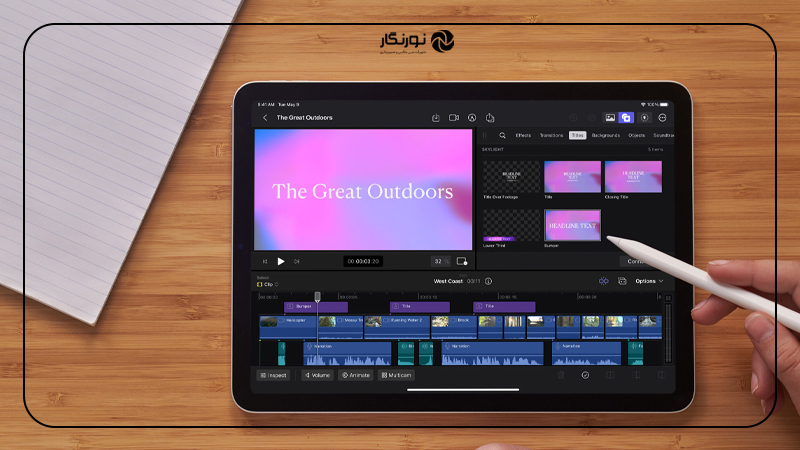Select the Brook video clip
The image size is (800, 450).
pos(454,327)
